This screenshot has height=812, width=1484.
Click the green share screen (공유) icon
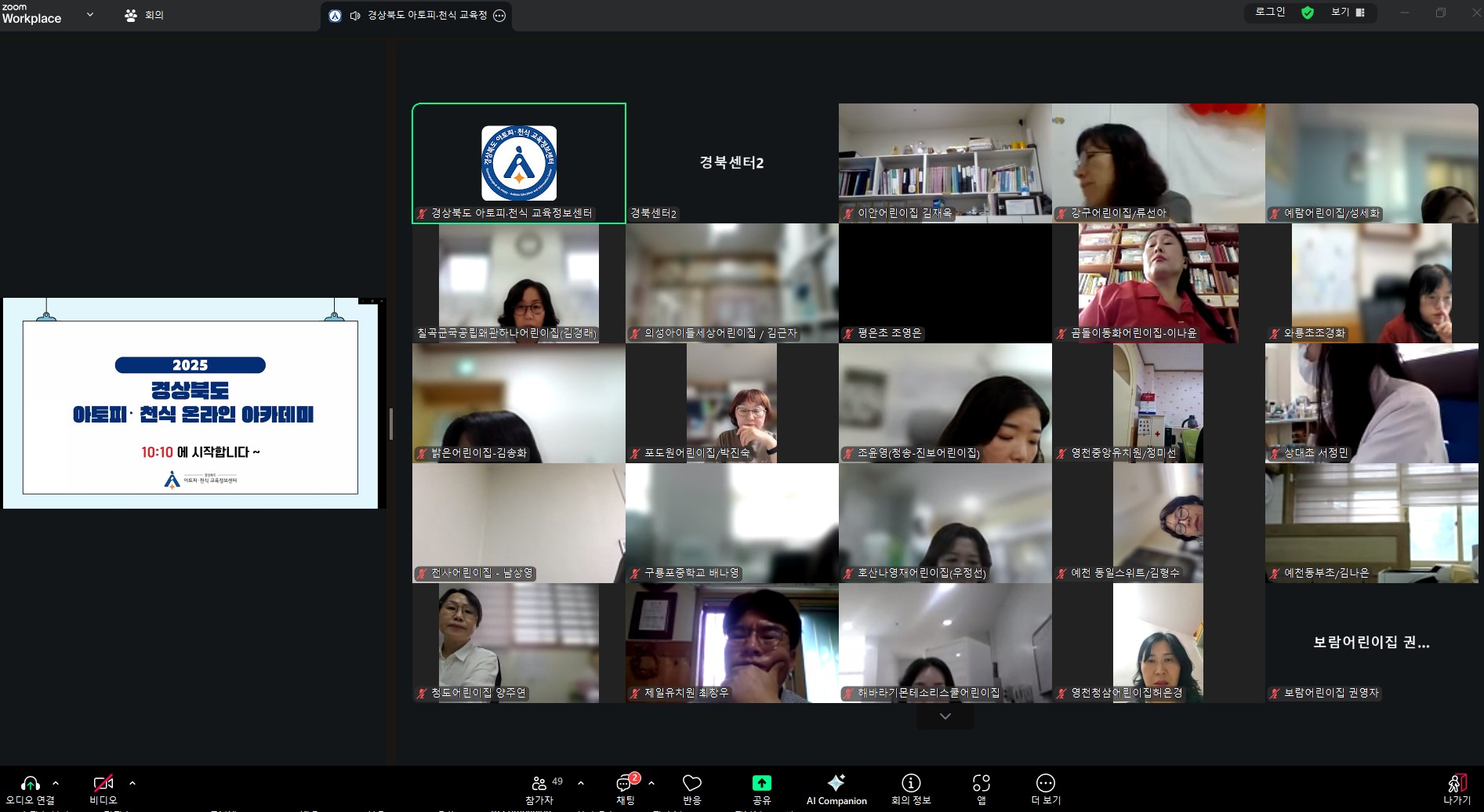pyautogui.click(x=761, y=783)
